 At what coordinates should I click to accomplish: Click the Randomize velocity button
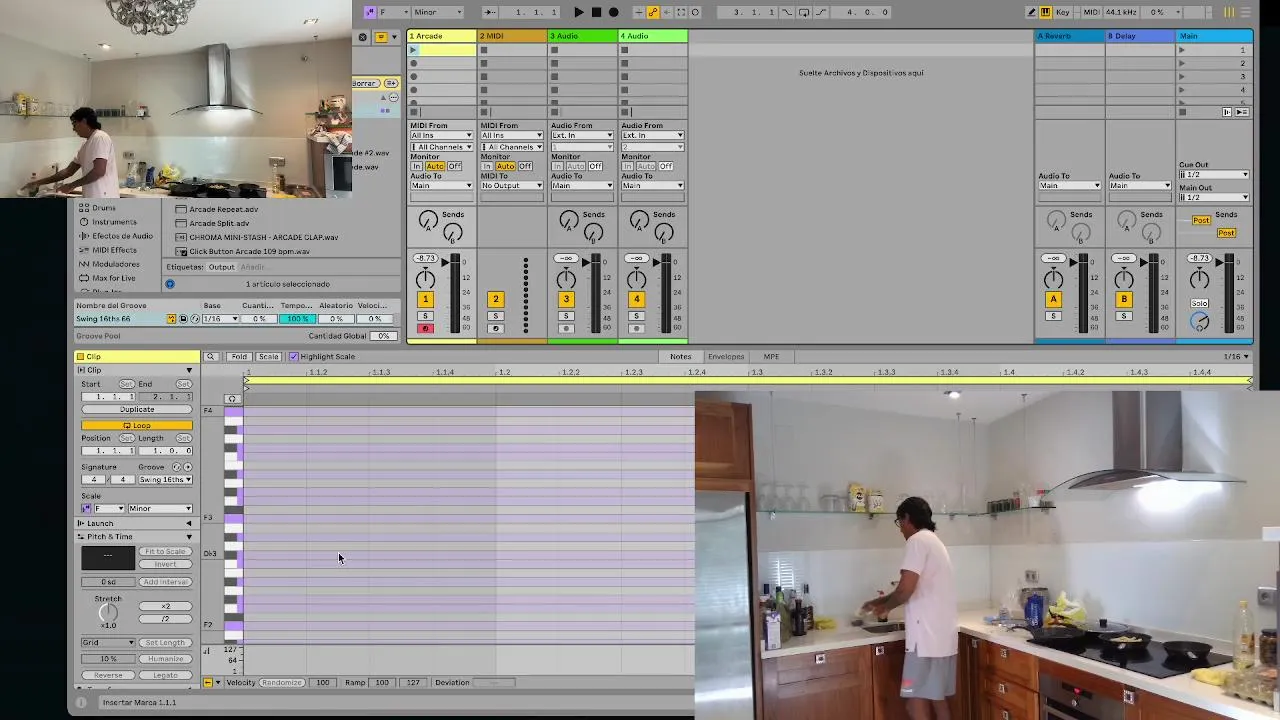(x=281, y=683)
